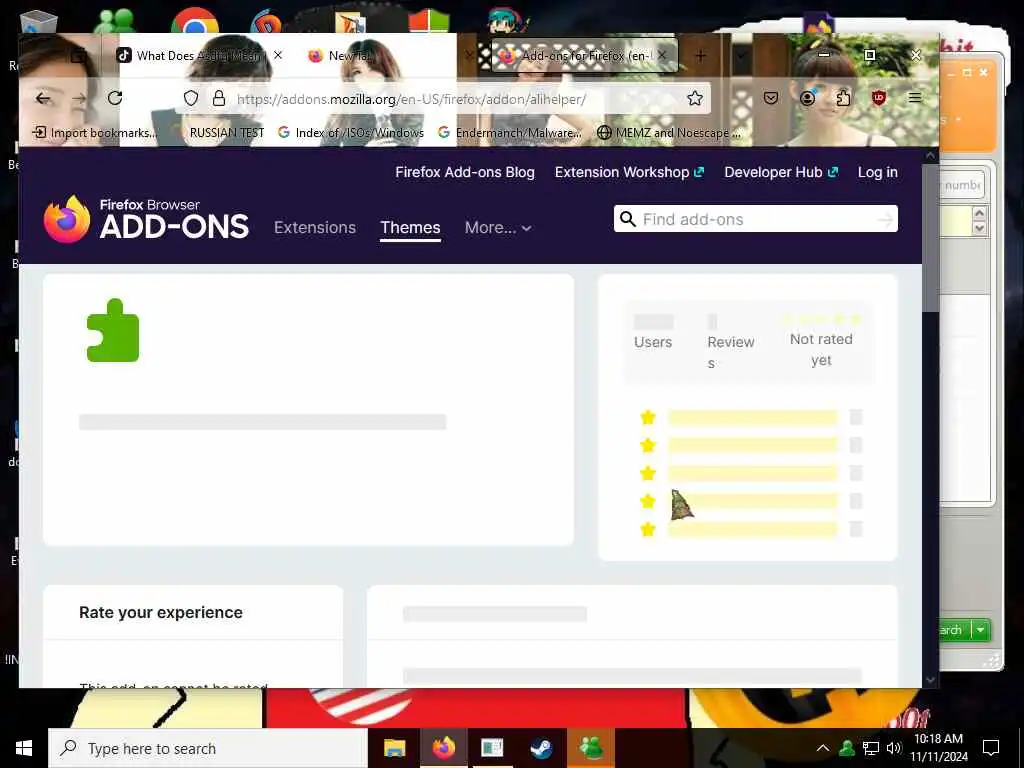Click the Users stat label
This screenshot has width=1024, height=768.
(x=652, y=342)
